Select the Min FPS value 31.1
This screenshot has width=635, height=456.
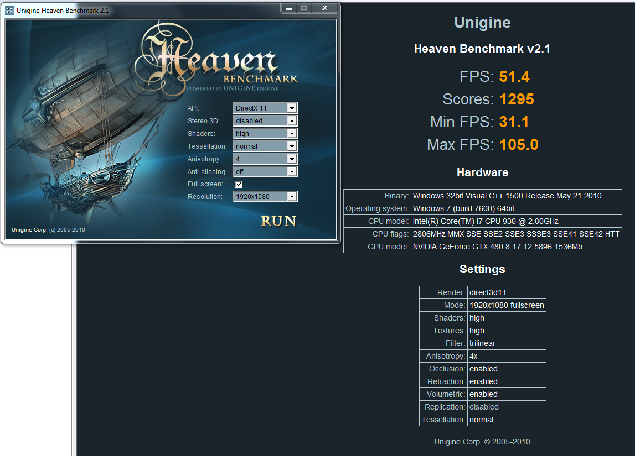coord(514,122)
